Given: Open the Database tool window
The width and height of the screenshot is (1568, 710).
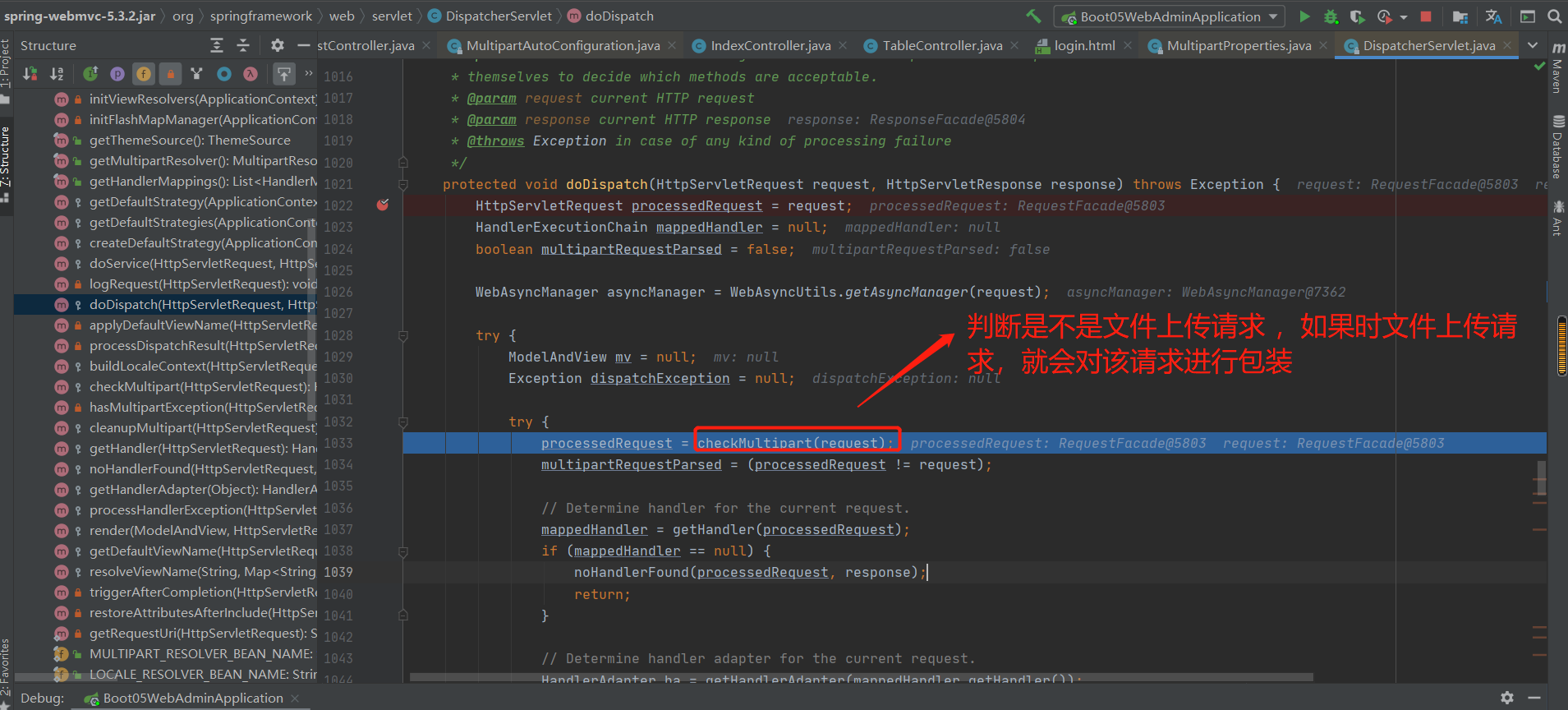Looking at the screenshot, I should pyautogui.click(x=1557, y=148).
